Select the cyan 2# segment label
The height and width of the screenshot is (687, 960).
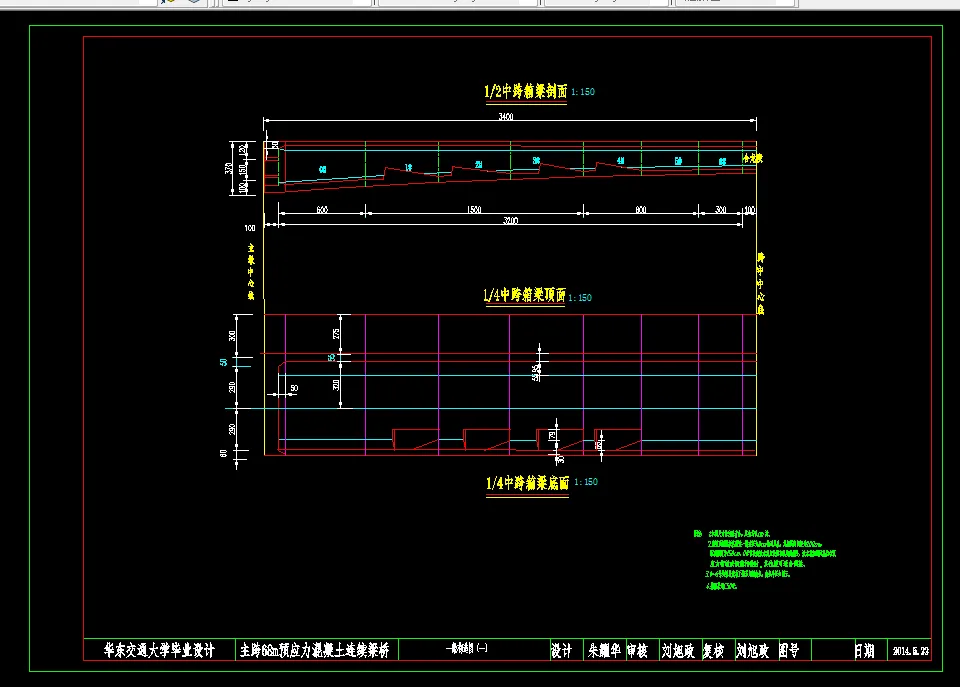pos(479,164)
